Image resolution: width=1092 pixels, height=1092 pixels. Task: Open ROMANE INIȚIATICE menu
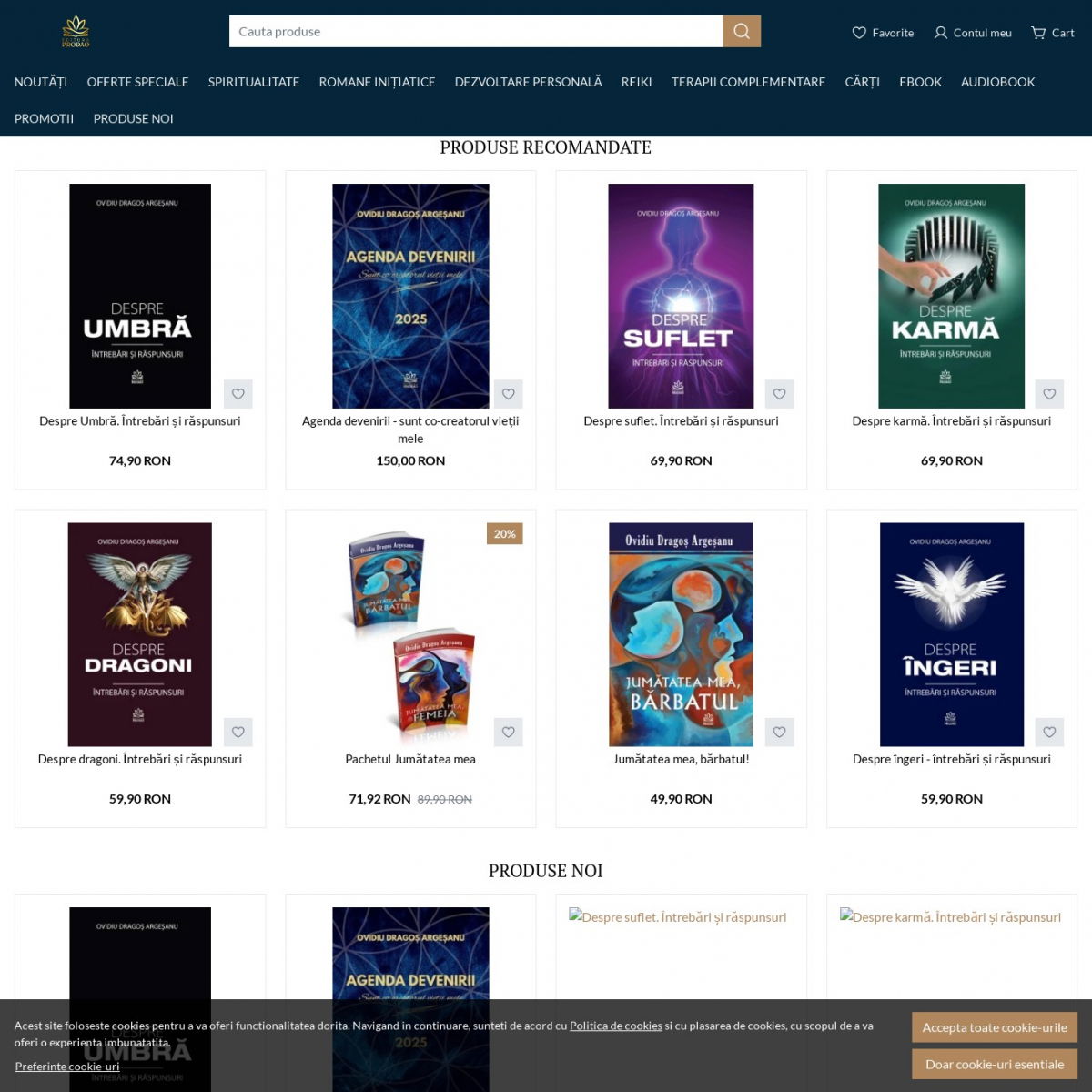pos(377,82)
